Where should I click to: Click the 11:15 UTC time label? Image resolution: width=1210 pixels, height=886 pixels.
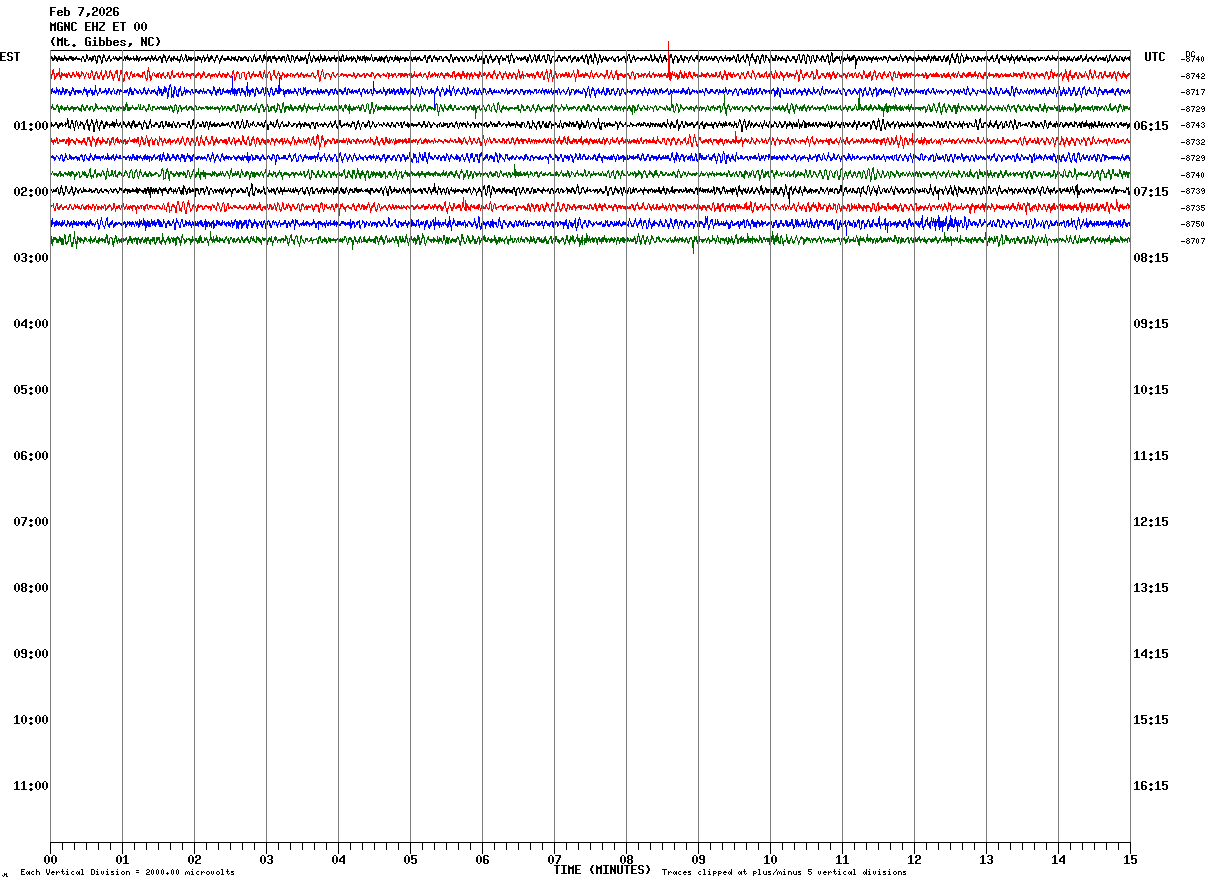click(x=1151, y=456)
